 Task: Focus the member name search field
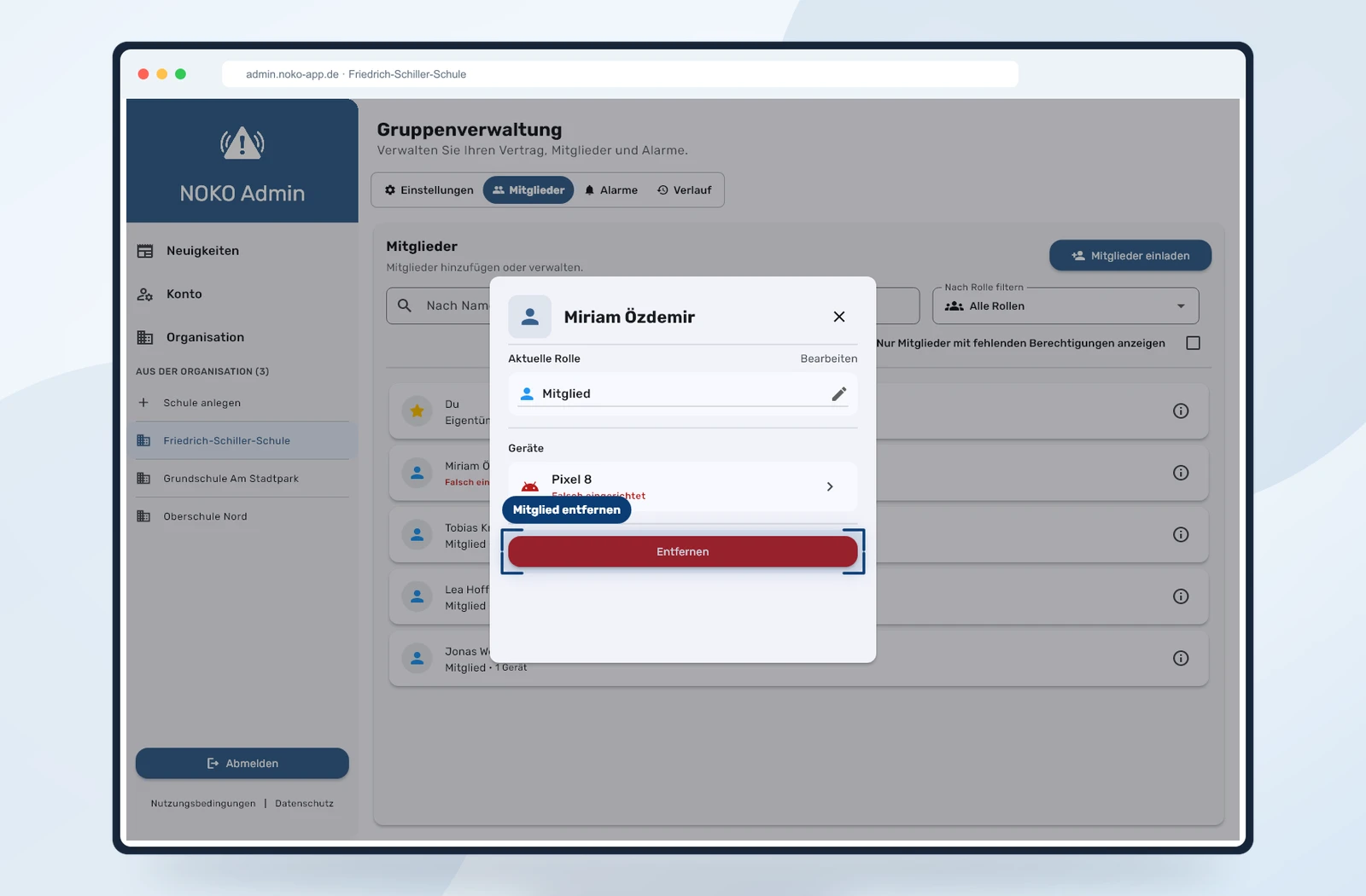(x=653, y=306)
